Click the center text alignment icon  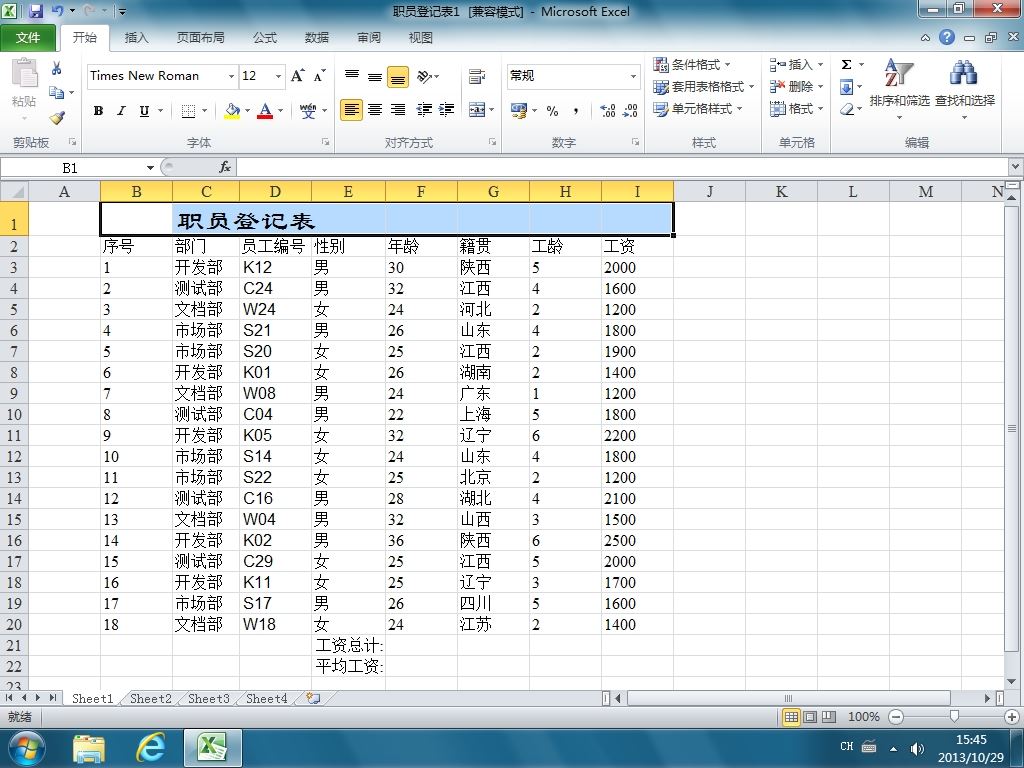click(x=375, y=110)
